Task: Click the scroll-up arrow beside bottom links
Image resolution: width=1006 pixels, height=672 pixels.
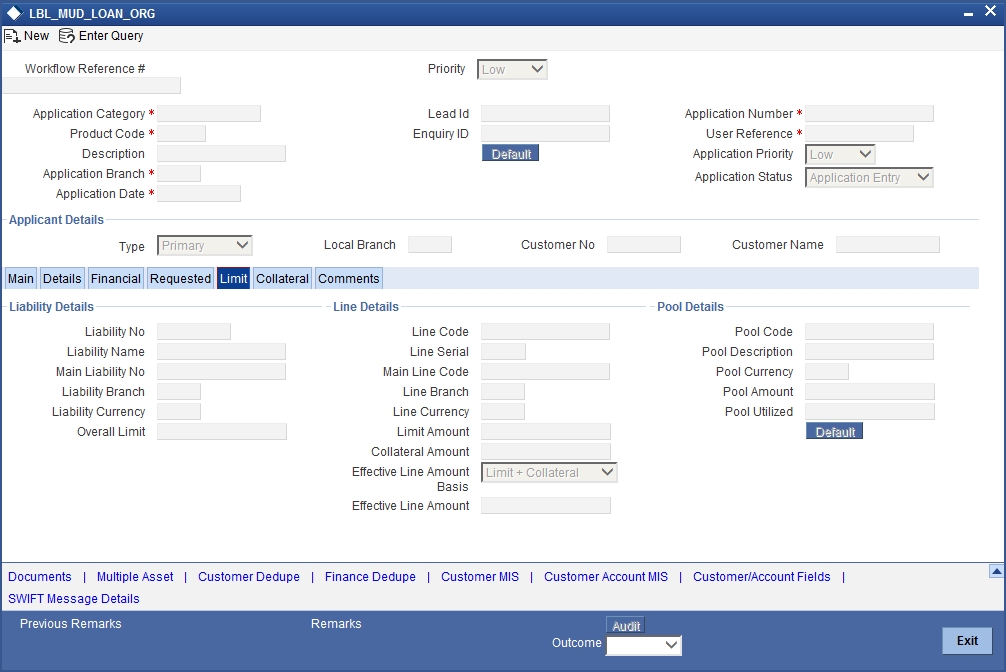Action: click(x=996, y=571)
